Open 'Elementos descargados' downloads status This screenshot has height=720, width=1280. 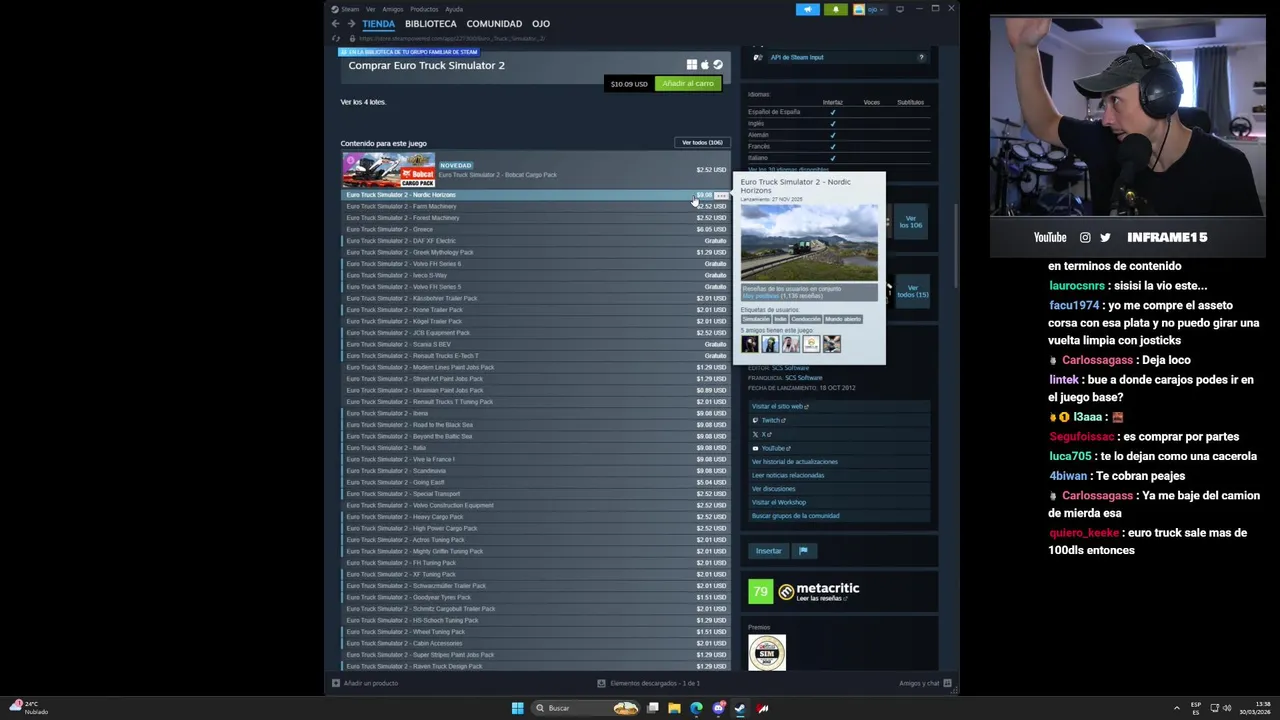coord(649,683)
